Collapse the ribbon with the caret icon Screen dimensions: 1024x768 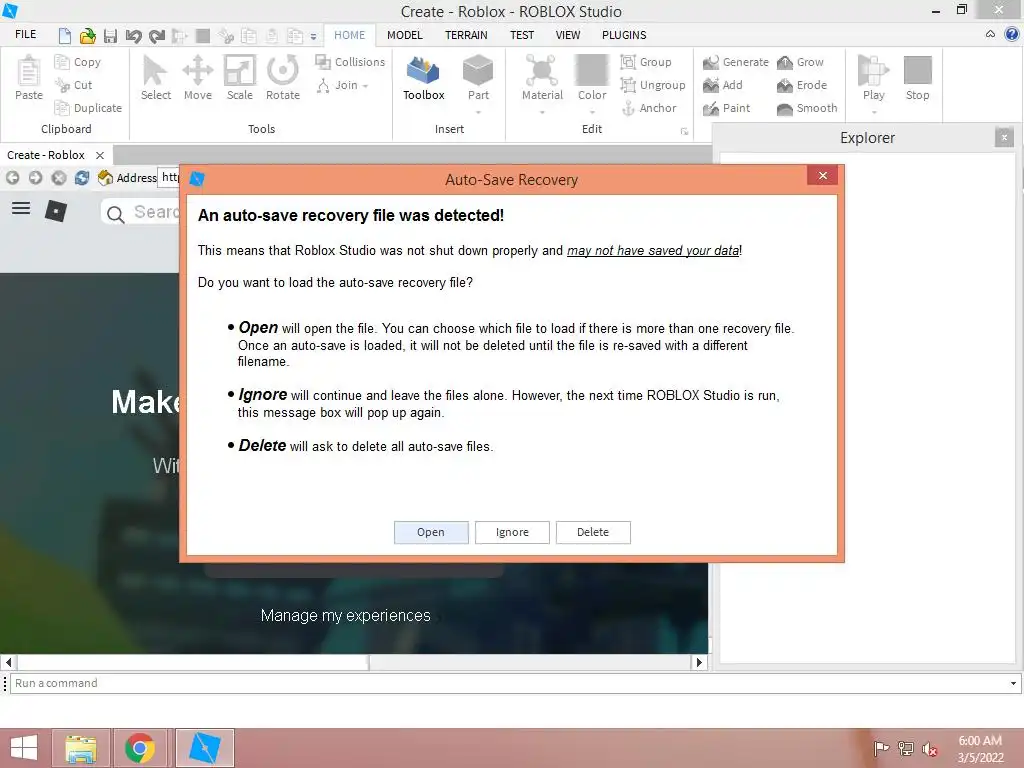tap(991, 34)
